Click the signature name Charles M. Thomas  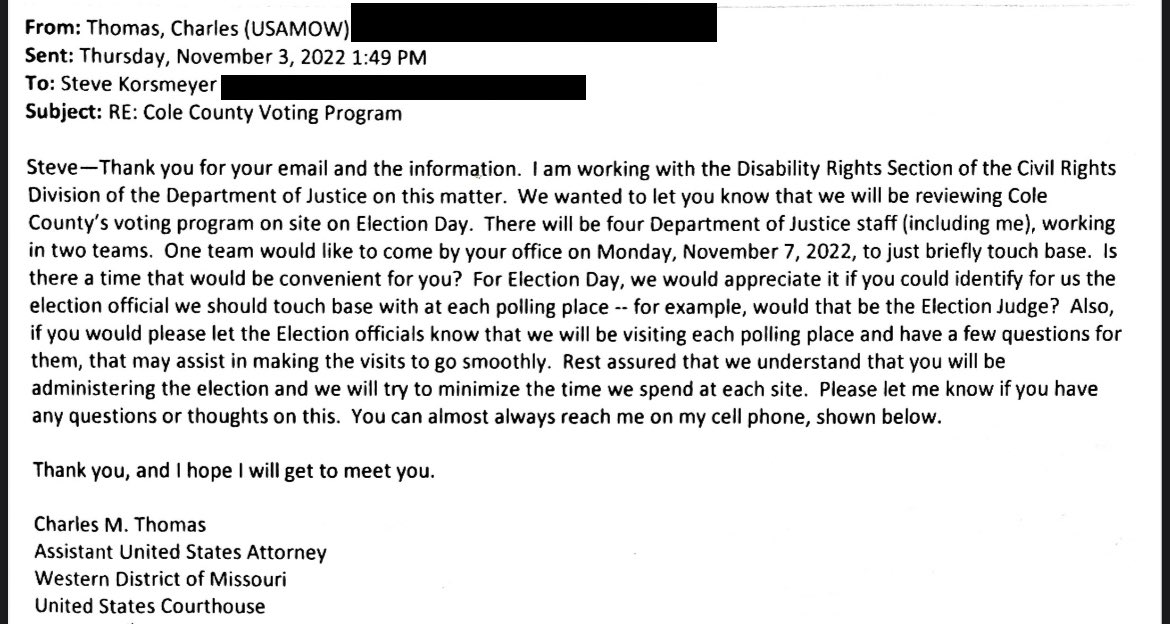coord(120,525)
